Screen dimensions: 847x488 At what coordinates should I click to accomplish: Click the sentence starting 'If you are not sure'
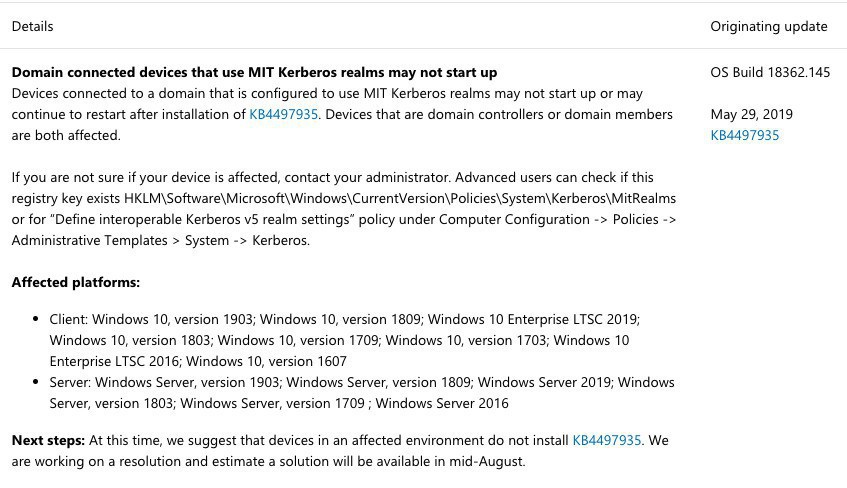[200, 177]
